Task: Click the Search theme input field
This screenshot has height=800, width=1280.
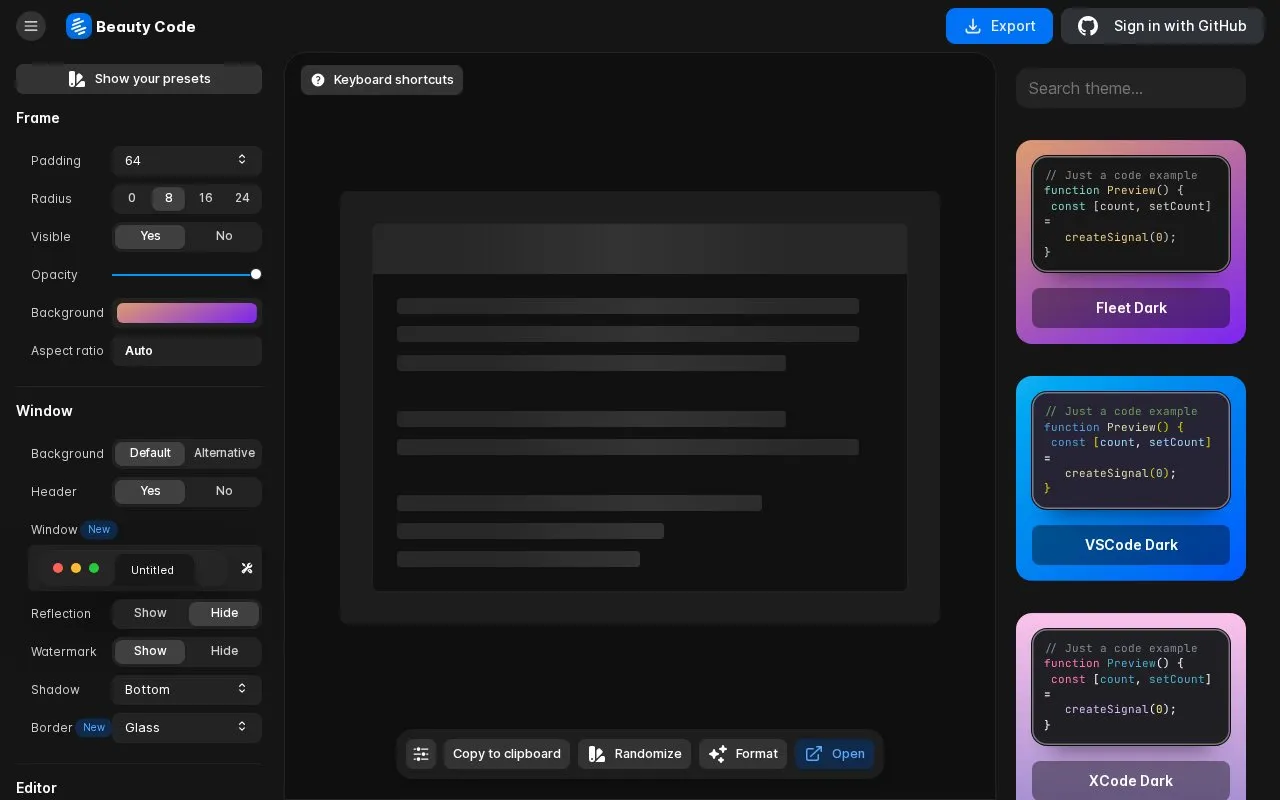Action: (x=1131, y=88)
